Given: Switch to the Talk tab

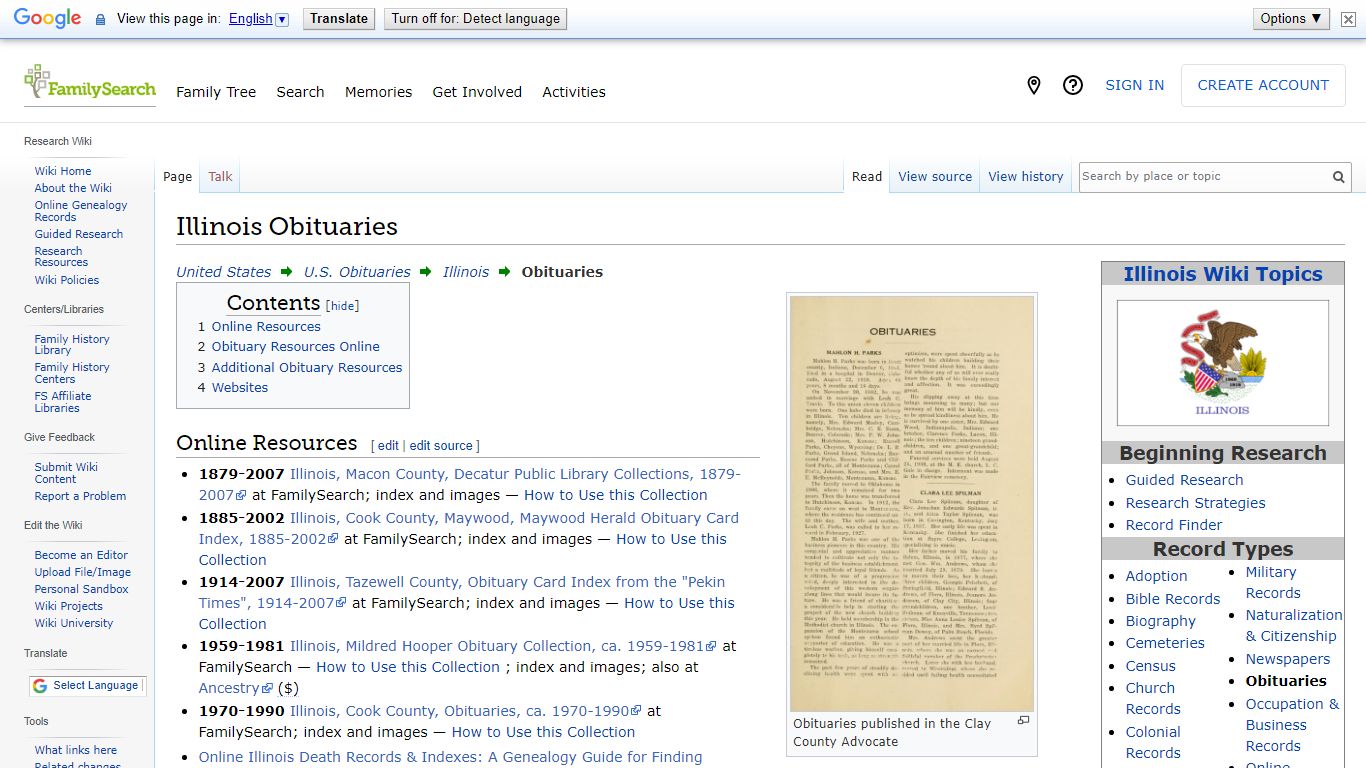Looking at the screenshot, I should click(x=220, y=177).
